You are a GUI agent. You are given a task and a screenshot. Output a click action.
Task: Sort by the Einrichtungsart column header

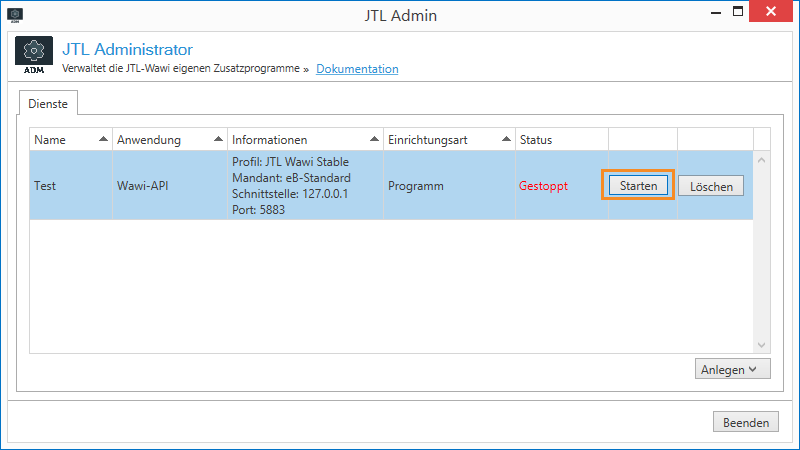(448, 140)
